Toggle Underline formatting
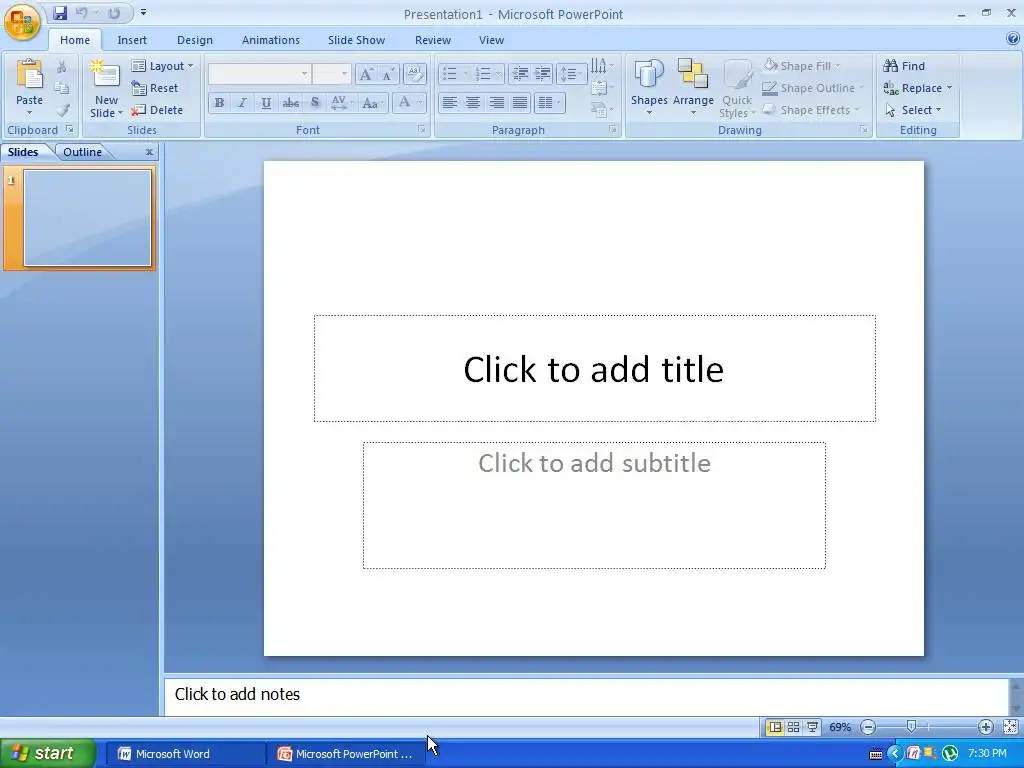Image resolution: width=1024 pixels, height=768 pixels. pos(266,103)
